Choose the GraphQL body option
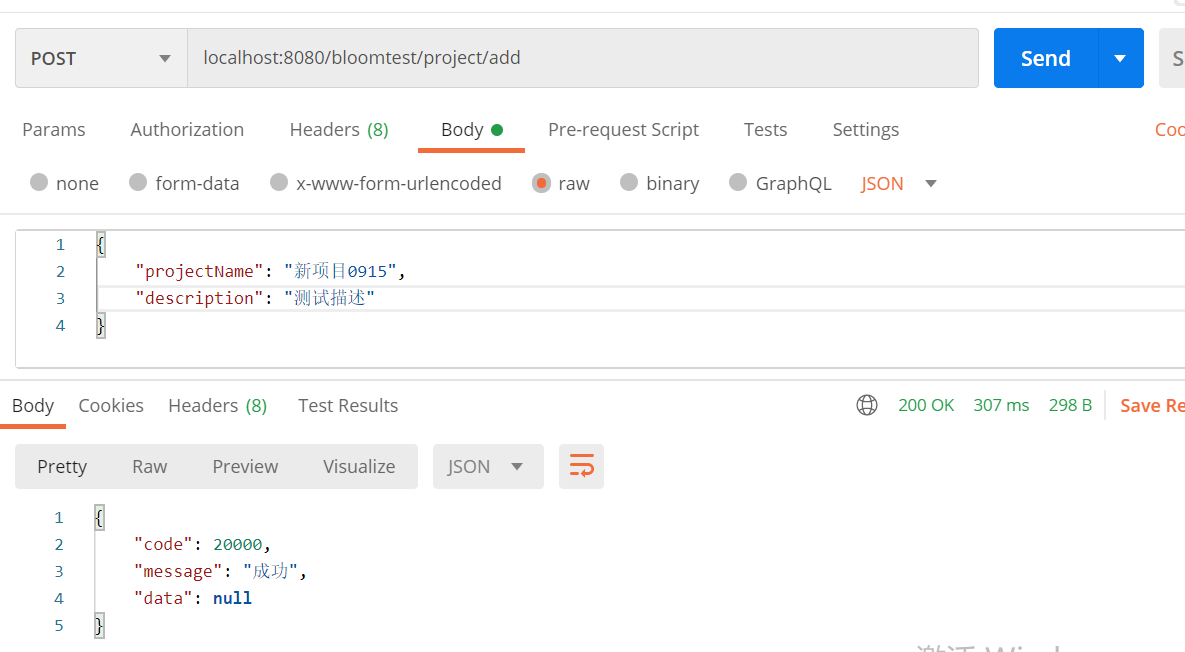Image resolution: width=1185 pixels, height=652 pixels. pos(738,182)
